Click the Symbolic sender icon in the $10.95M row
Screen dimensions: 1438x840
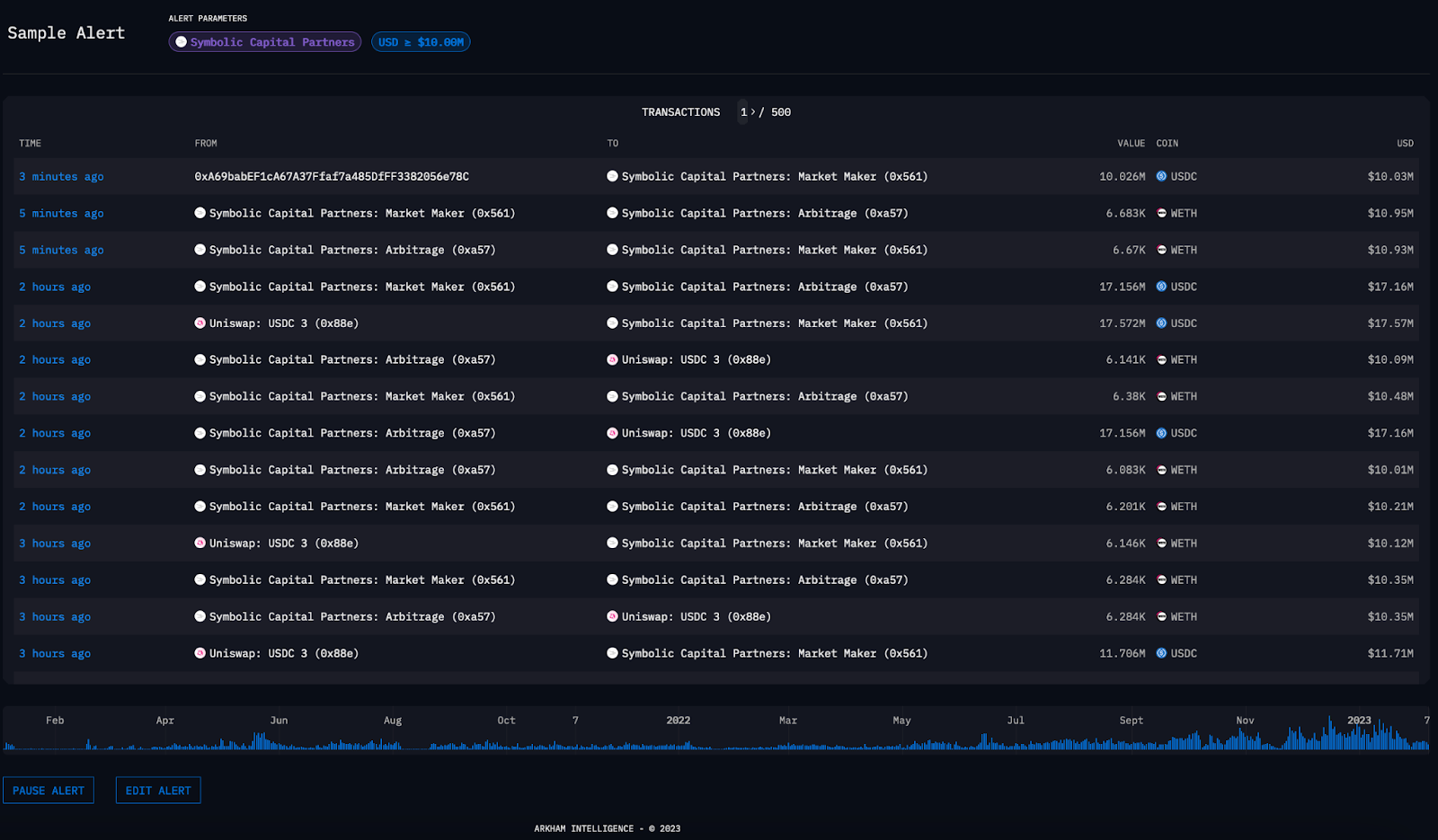tap(200, 214)
